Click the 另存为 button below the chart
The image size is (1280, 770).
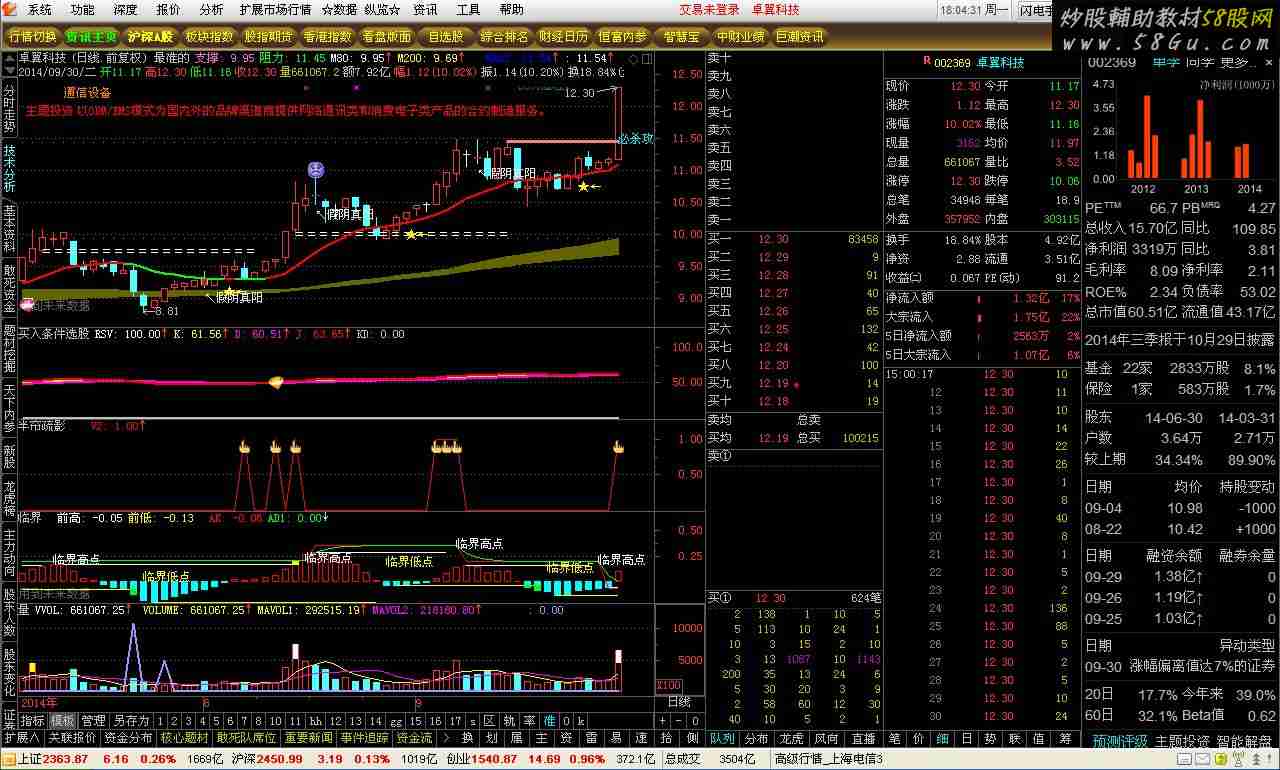[x=131, y=720]
